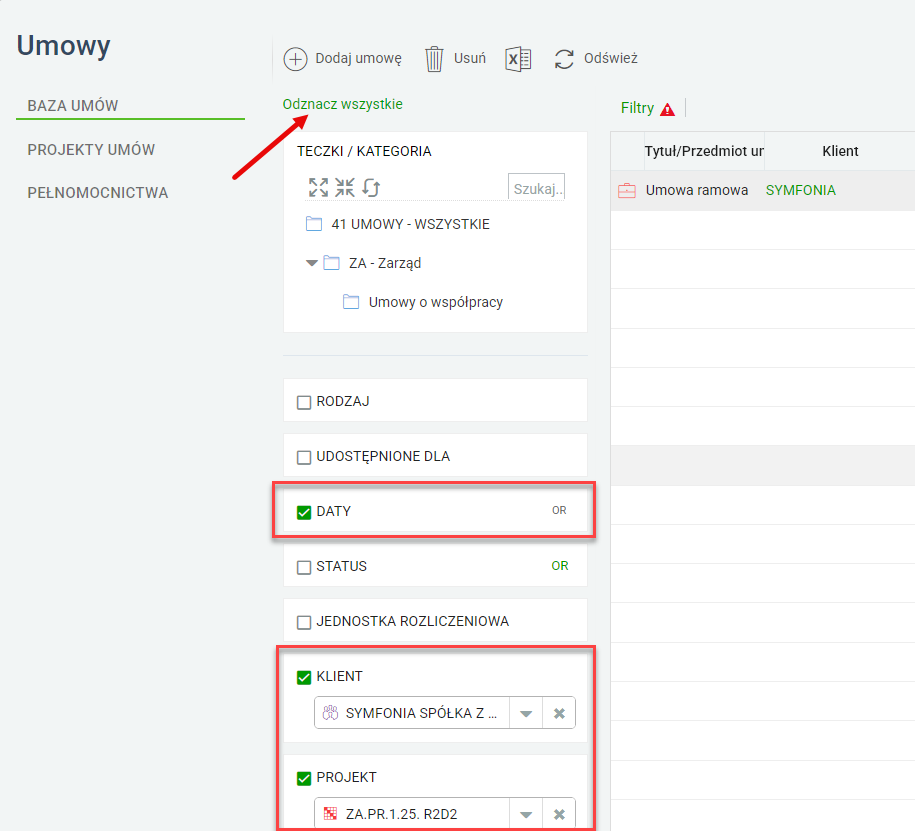Uncheck the PROJEKT filter checkbox
The width and height of the screenshot is (915, 831).
click(x=304, y=778)
